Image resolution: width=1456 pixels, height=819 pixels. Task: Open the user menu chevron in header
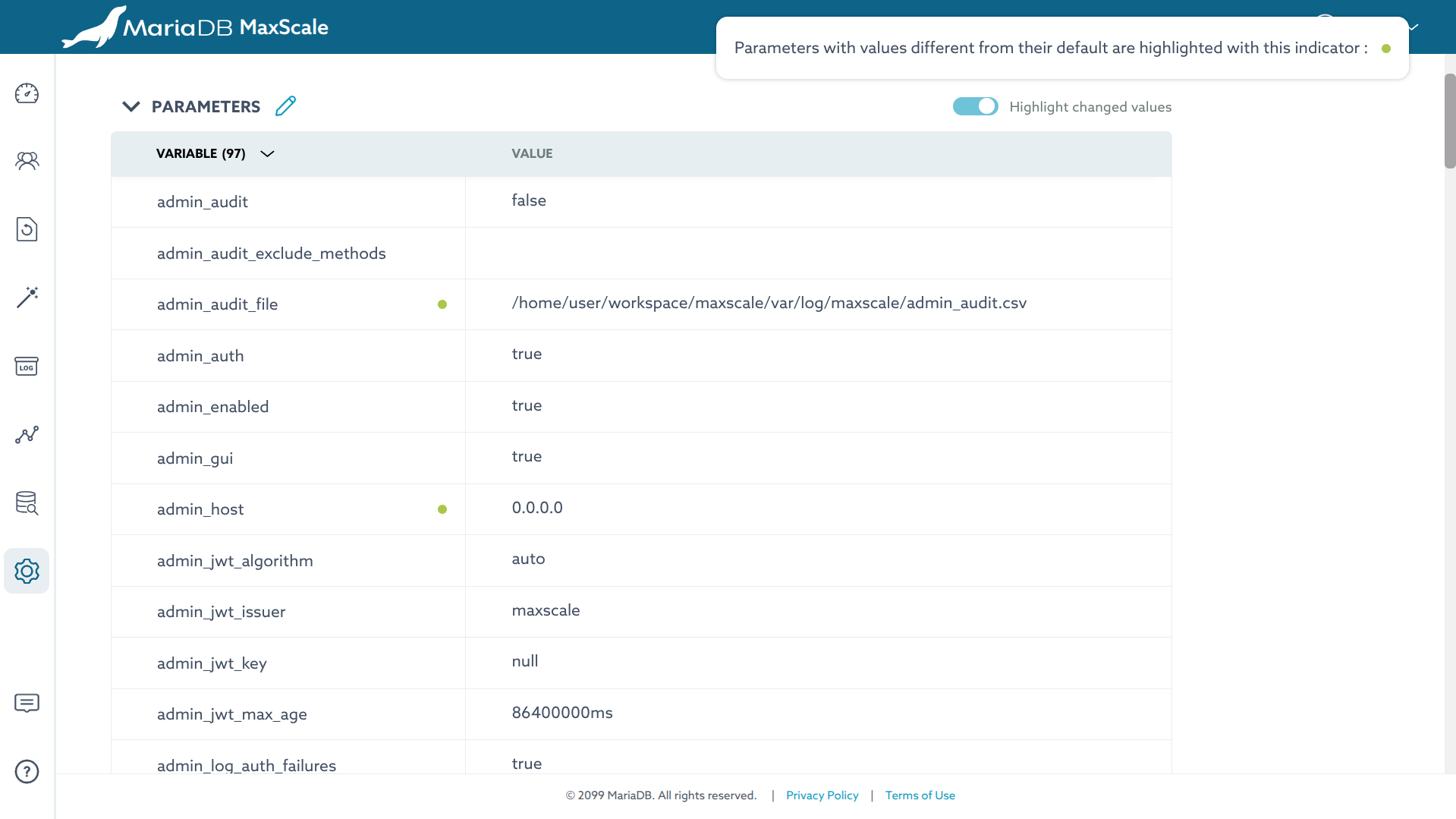(1413, 27)
